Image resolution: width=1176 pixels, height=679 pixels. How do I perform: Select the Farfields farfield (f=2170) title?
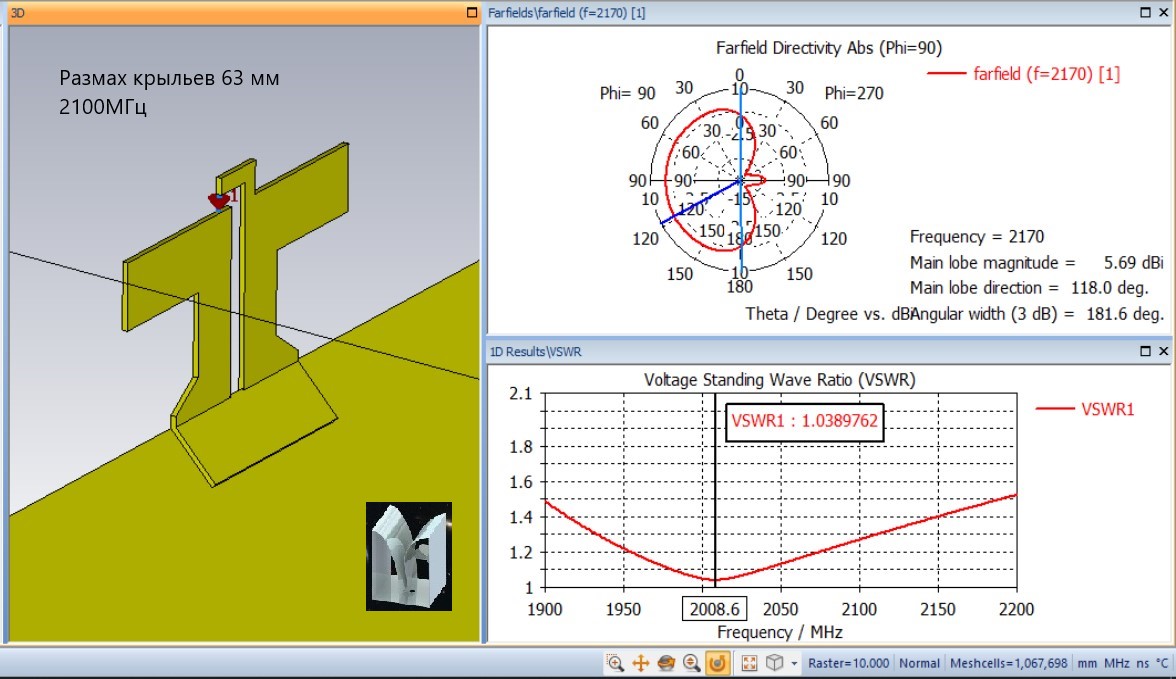[566, 13]
